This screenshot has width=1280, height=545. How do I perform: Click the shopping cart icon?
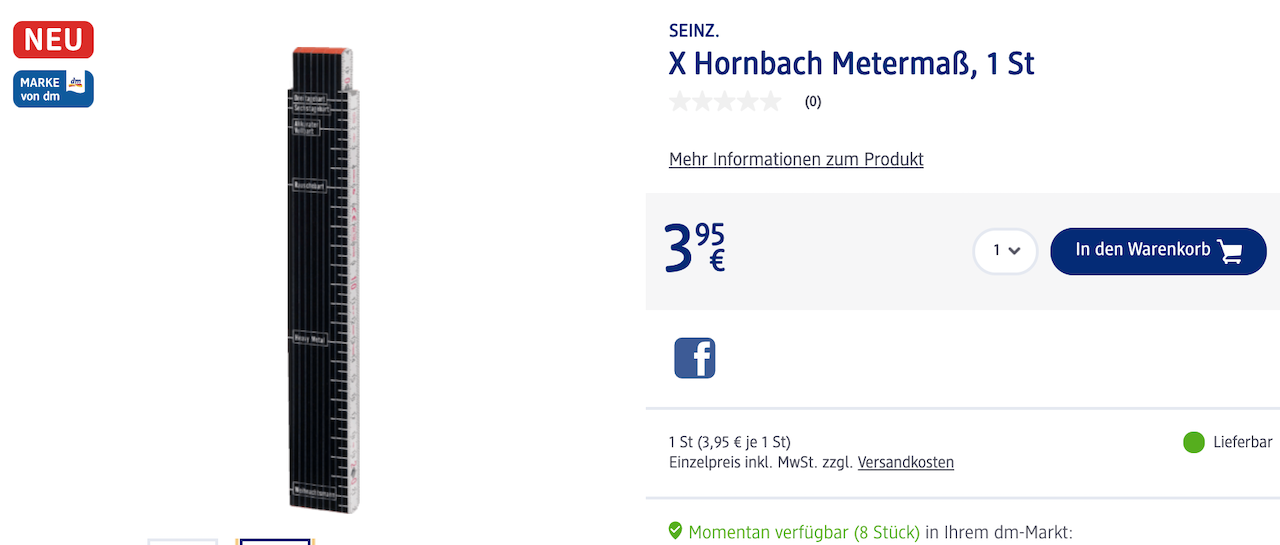1230,251
